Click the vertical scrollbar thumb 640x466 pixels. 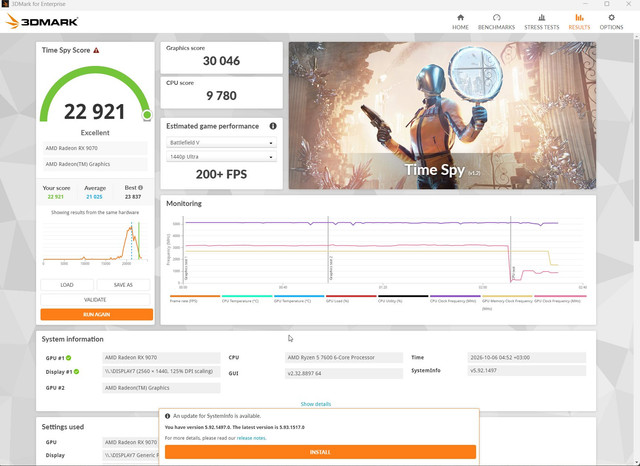(636, 139)
